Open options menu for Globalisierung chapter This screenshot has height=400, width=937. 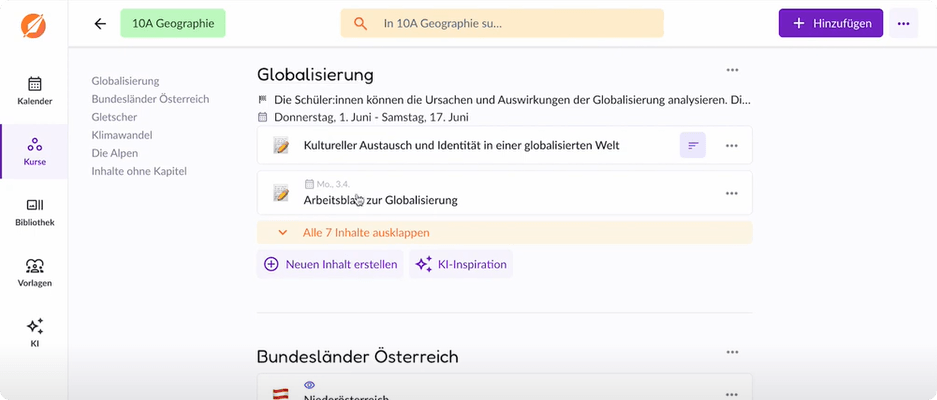pyautogui.click(x=732, y=70)
